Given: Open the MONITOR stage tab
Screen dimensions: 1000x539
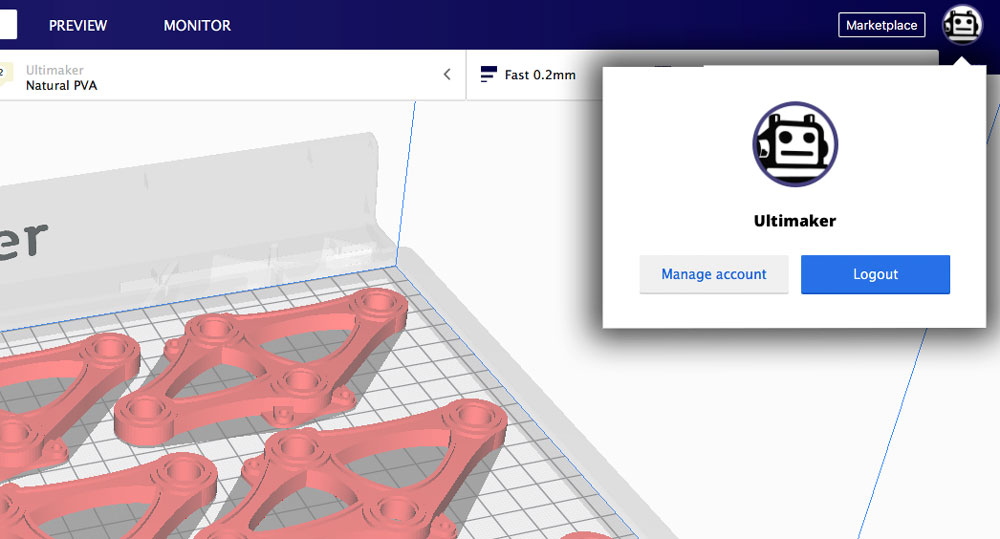Looking at the screenshot, I should (x=197, y=25).
